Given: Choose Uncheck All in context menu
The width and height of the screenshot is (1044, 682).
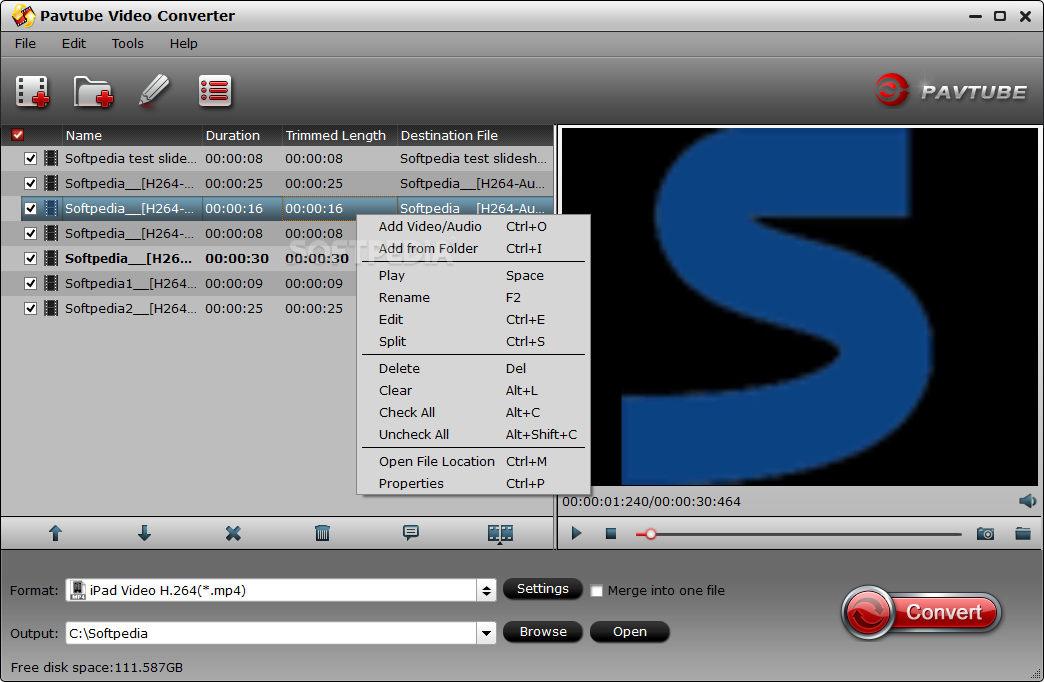Looking at the screenshot, I should click(473, 434).
